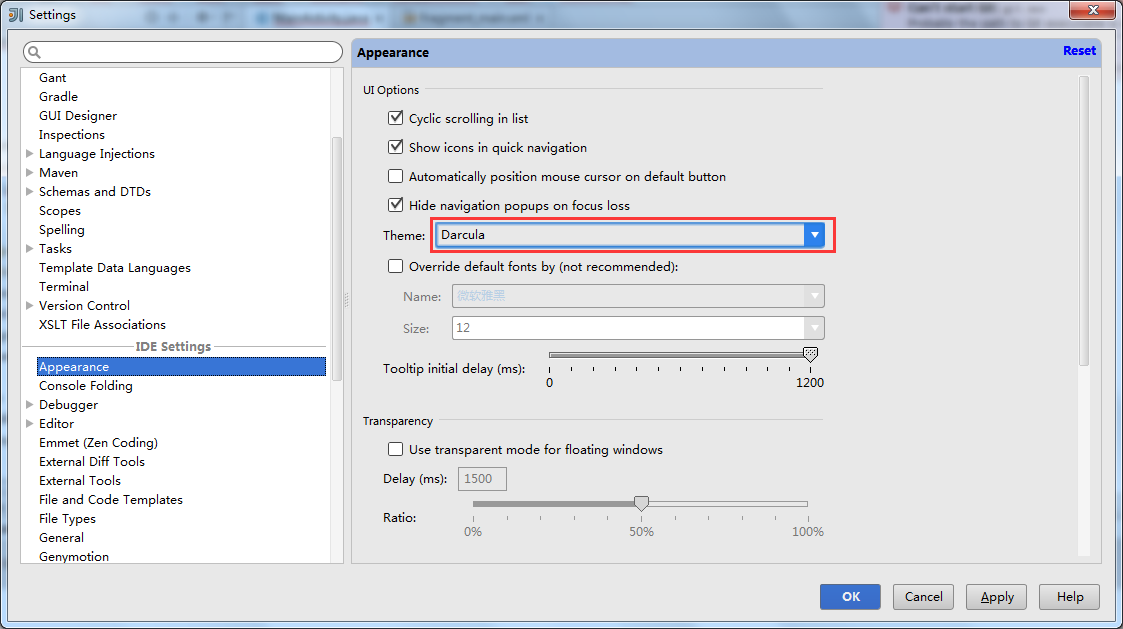This screenshot has width=1123, height=629.
Task: Click the Reset link
Action: tap(1079, 51)
